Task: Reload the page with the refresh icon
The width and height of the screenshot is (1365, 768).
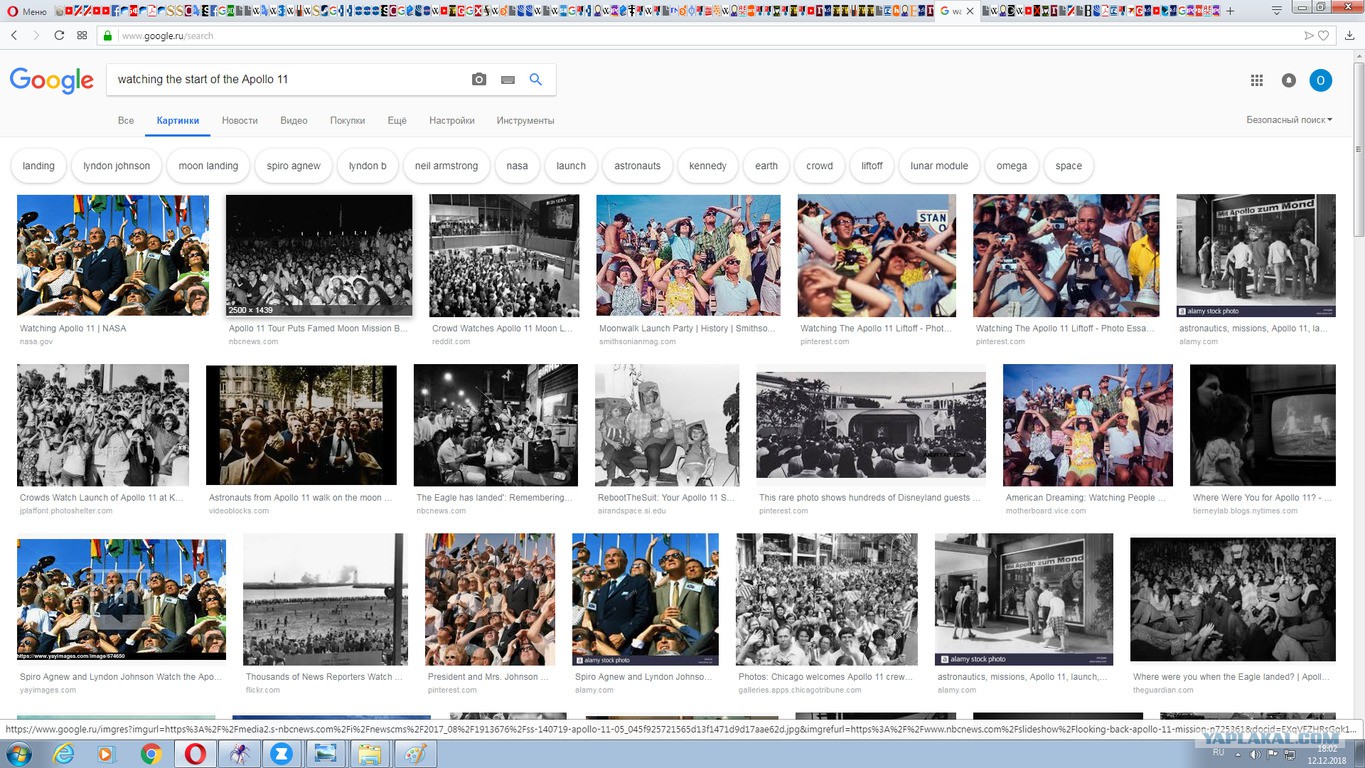Action: 58,35
